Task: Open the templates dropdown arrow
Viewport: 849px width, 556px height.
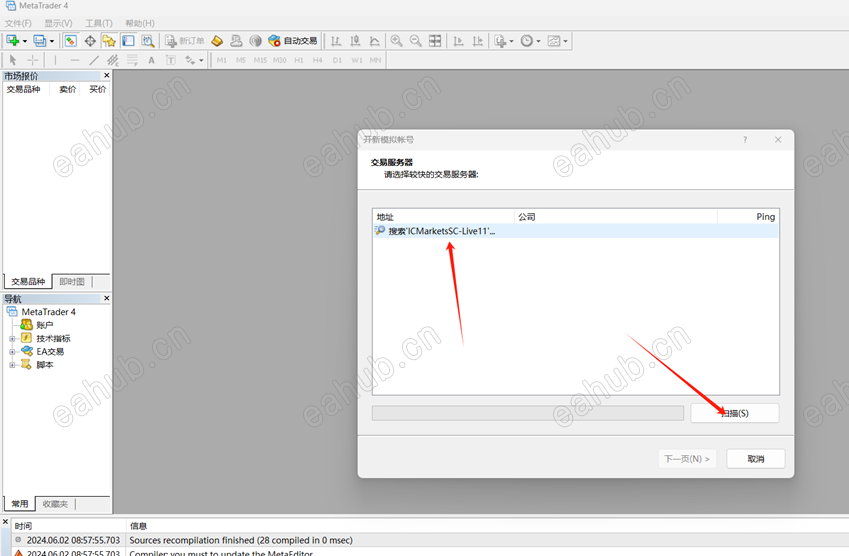Action: (566, 41)
